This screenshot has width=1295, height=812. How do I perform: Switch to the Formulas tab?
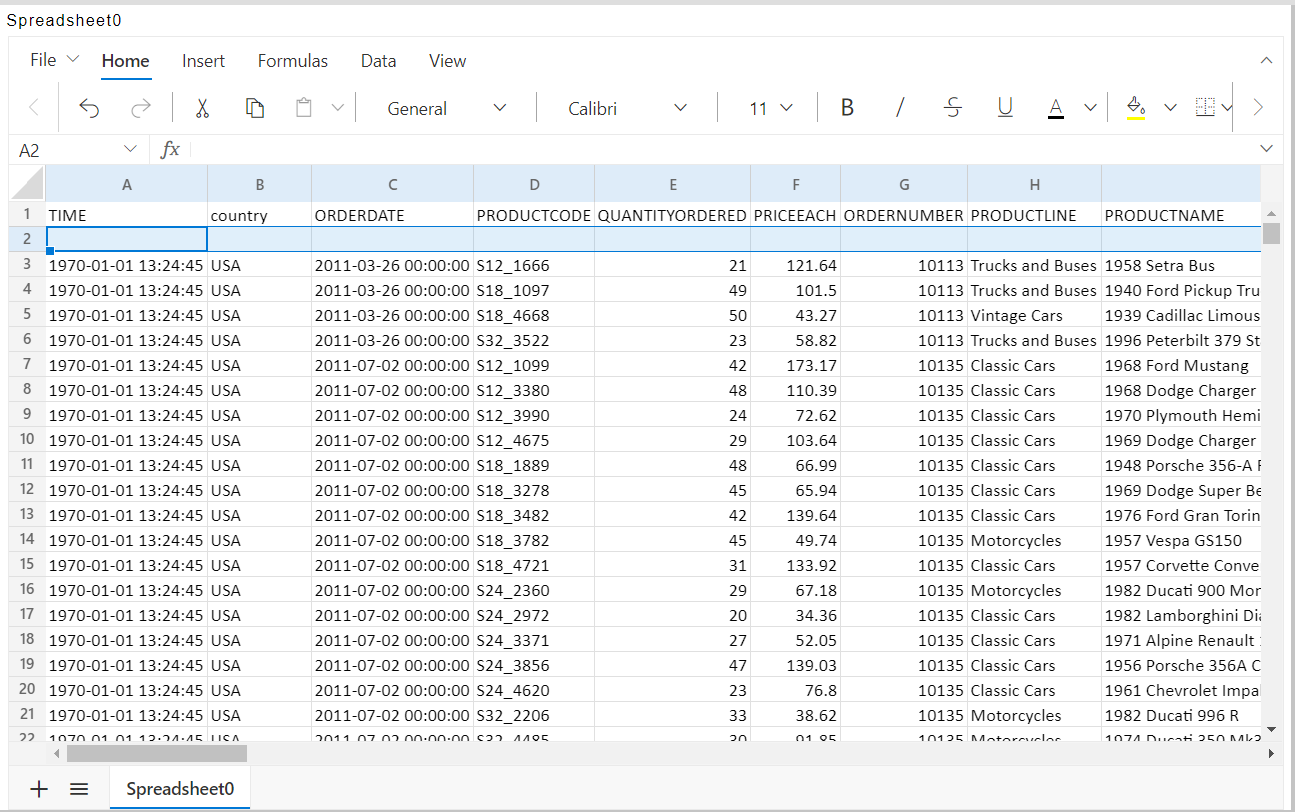293,61
